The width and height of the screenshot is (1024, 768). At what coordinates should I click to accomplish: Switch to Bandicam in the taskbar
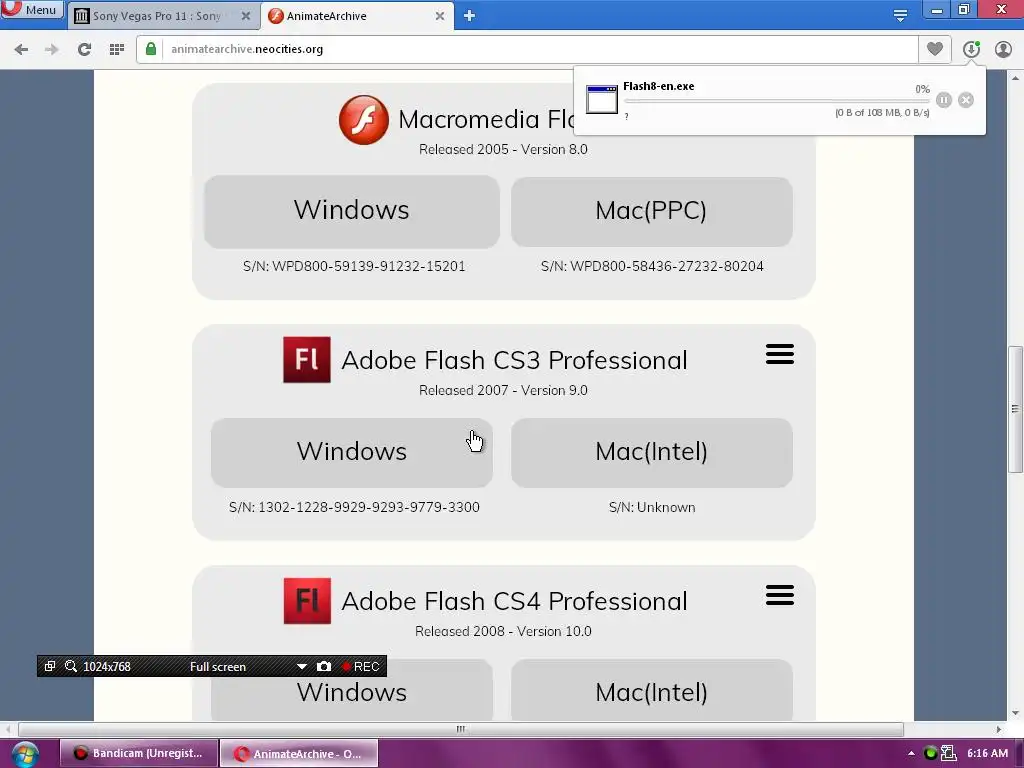[x=138, y=753]
